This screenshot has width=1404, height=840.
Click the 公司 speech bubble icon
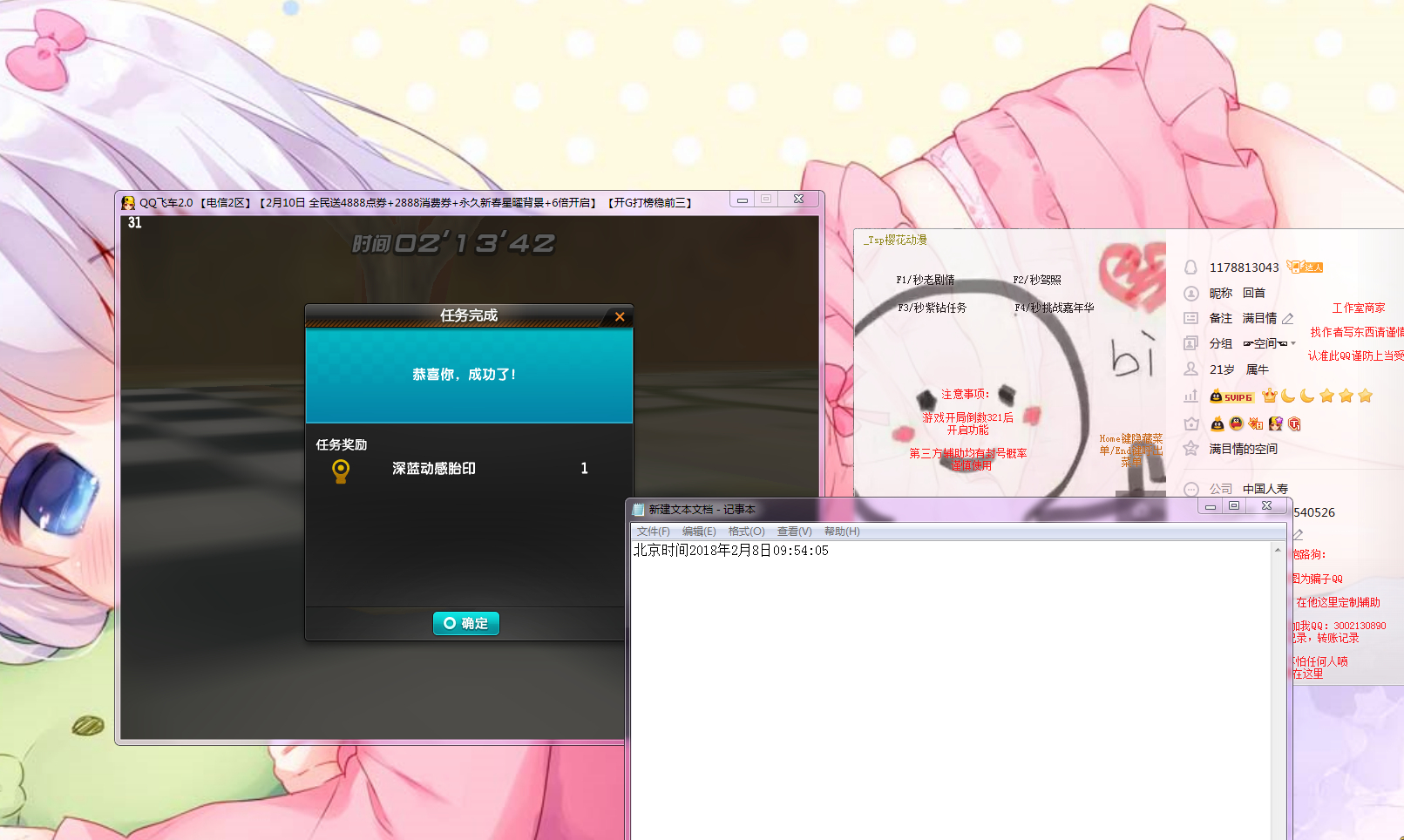coord(1190,489)
